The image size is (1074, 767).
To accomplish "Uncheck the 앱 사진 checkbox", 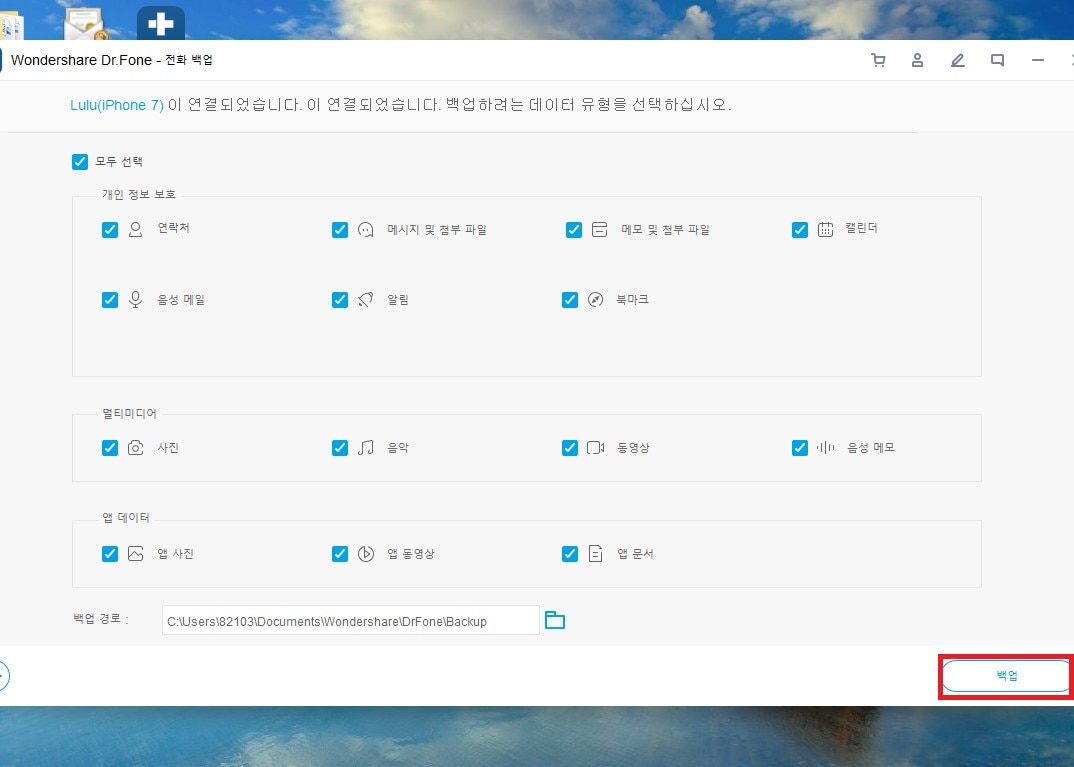I will [110, 553].
